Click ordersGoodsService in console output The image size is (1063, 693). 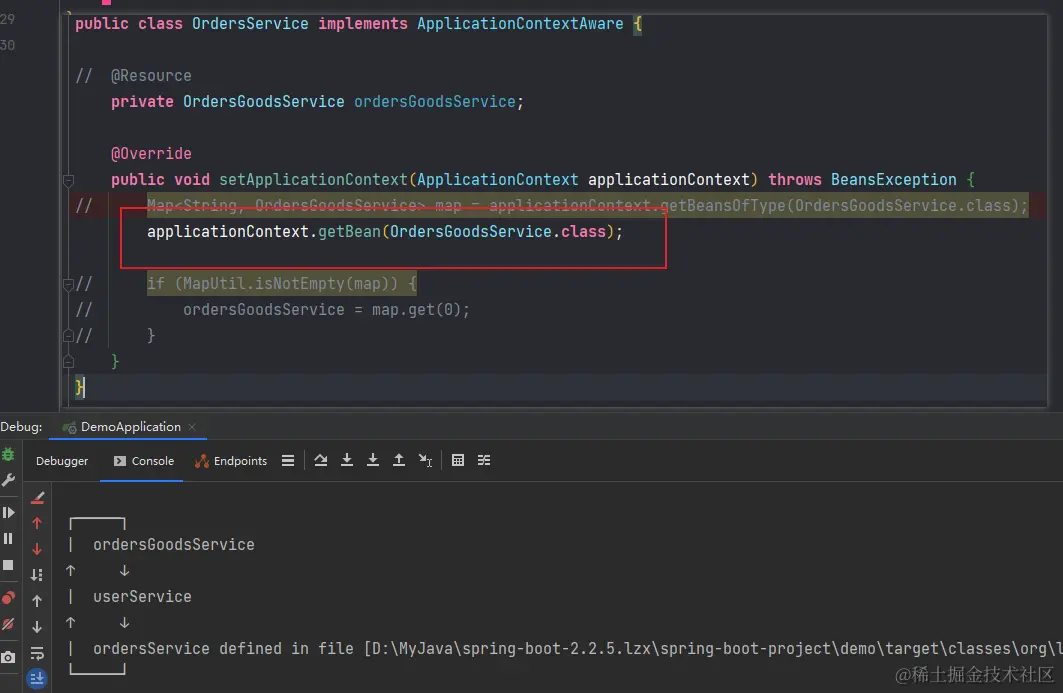[x=174, y=544]
